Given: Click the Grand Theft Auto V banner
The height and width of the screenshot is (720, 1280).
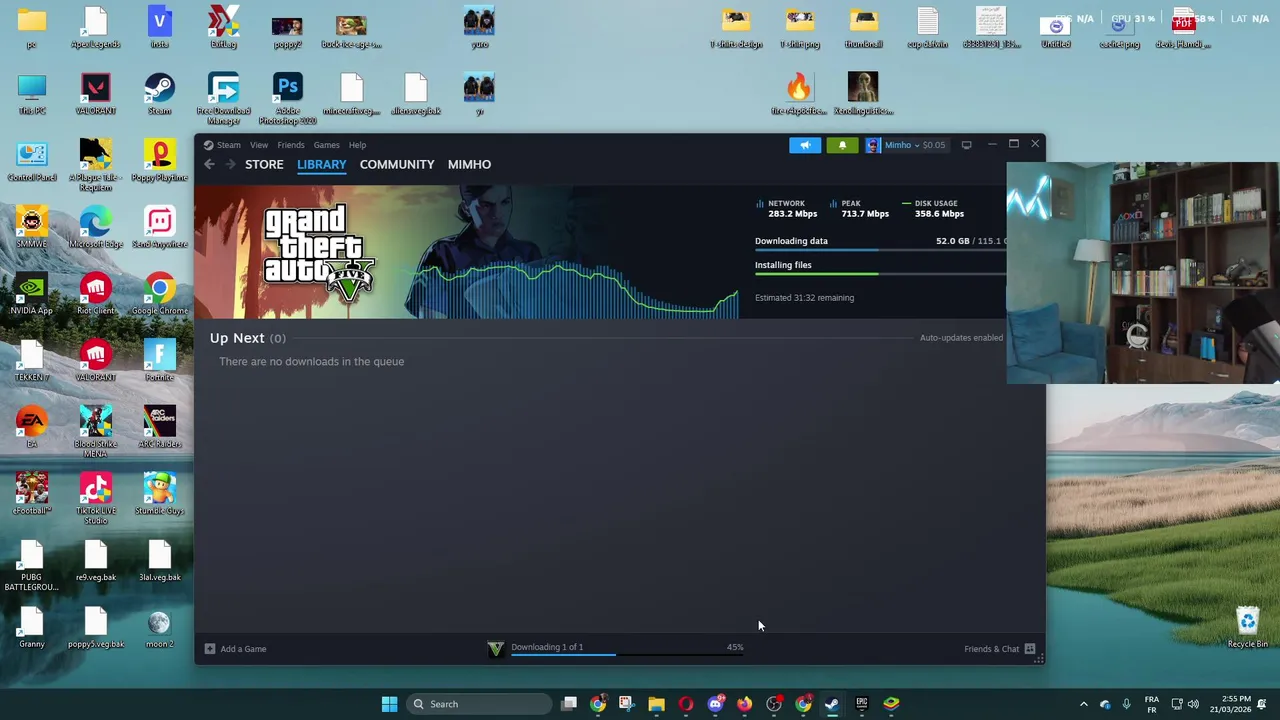Looking at the screenshot, I should coord(467,252).
